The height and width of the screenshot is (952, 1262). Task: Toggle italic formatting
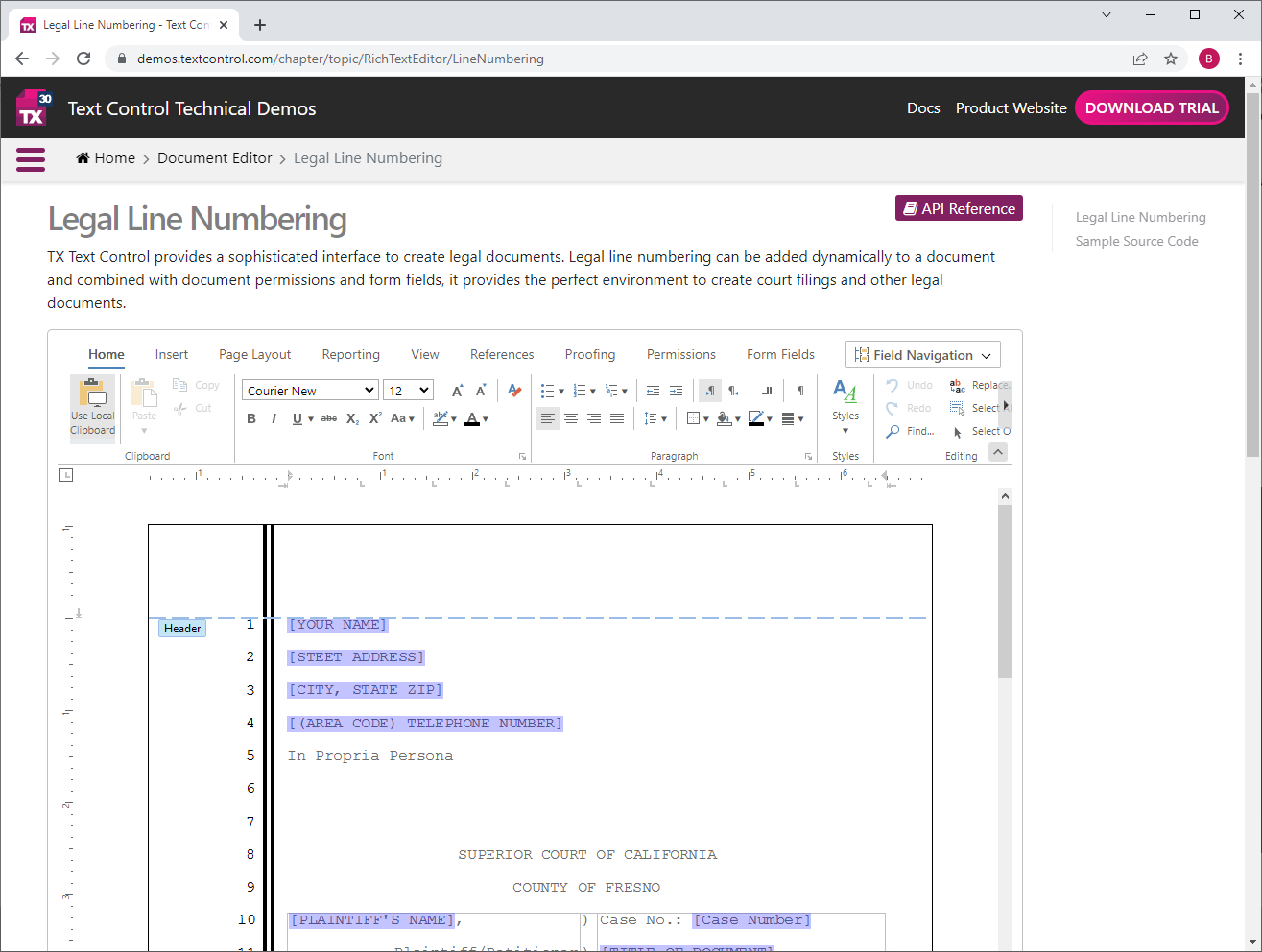pyautogui.click(x=274, y=418)
